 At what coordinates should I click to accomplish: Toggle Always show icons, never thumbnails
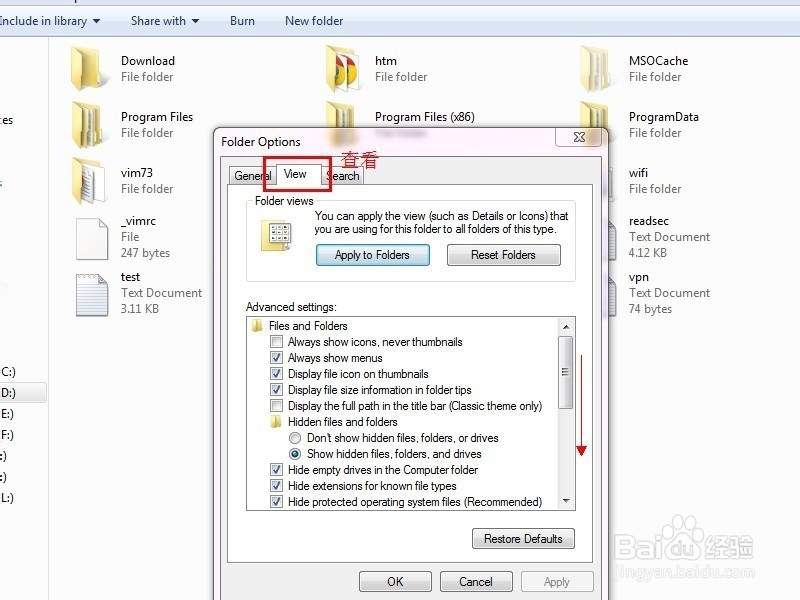pyautogui.click(x=276, y=341)
